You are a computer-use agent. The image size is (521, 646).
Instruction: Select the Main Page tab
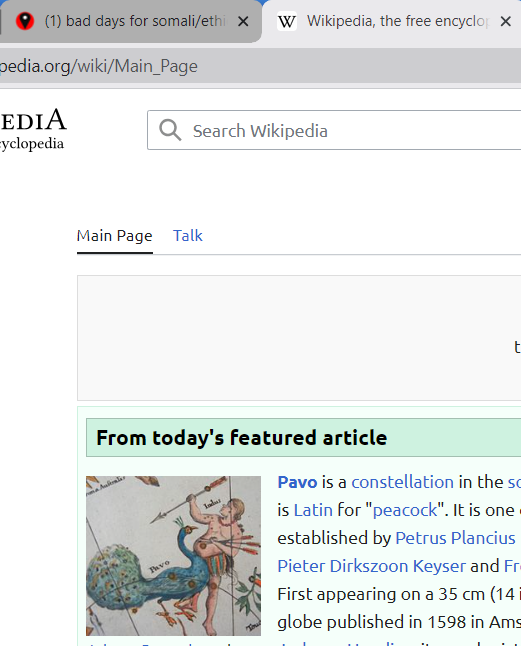point(114,236)
